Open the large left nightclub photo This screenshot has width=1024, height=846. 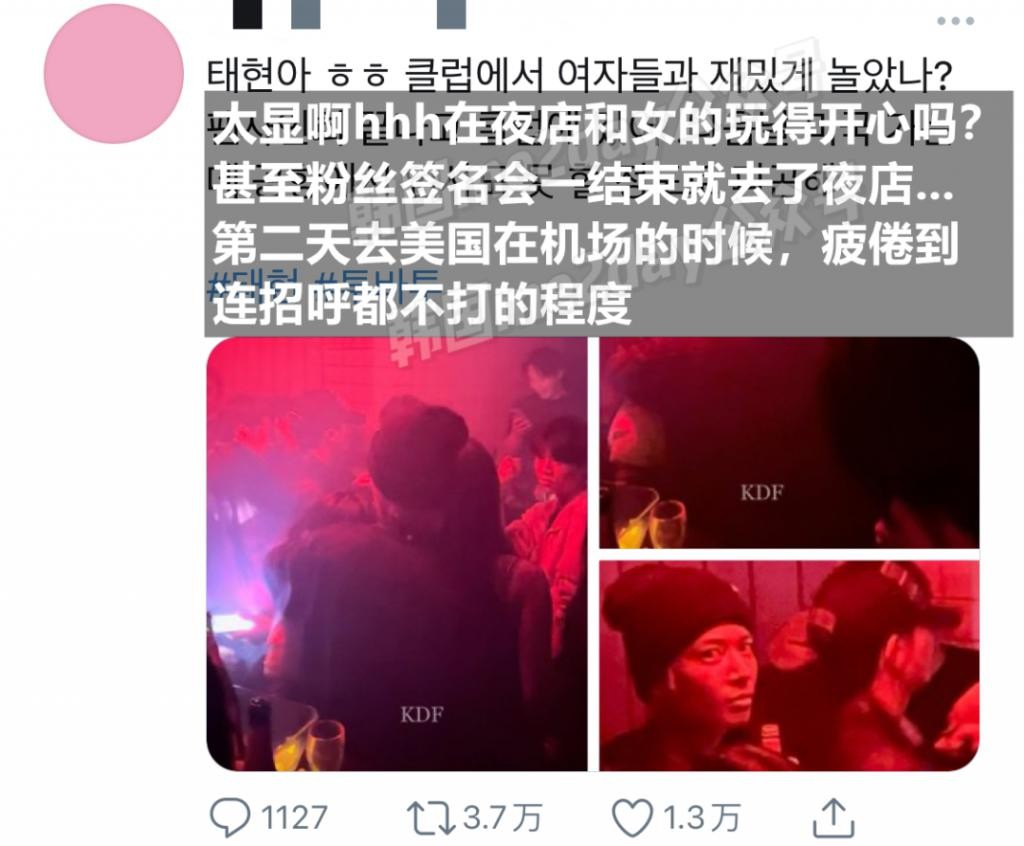396,554
